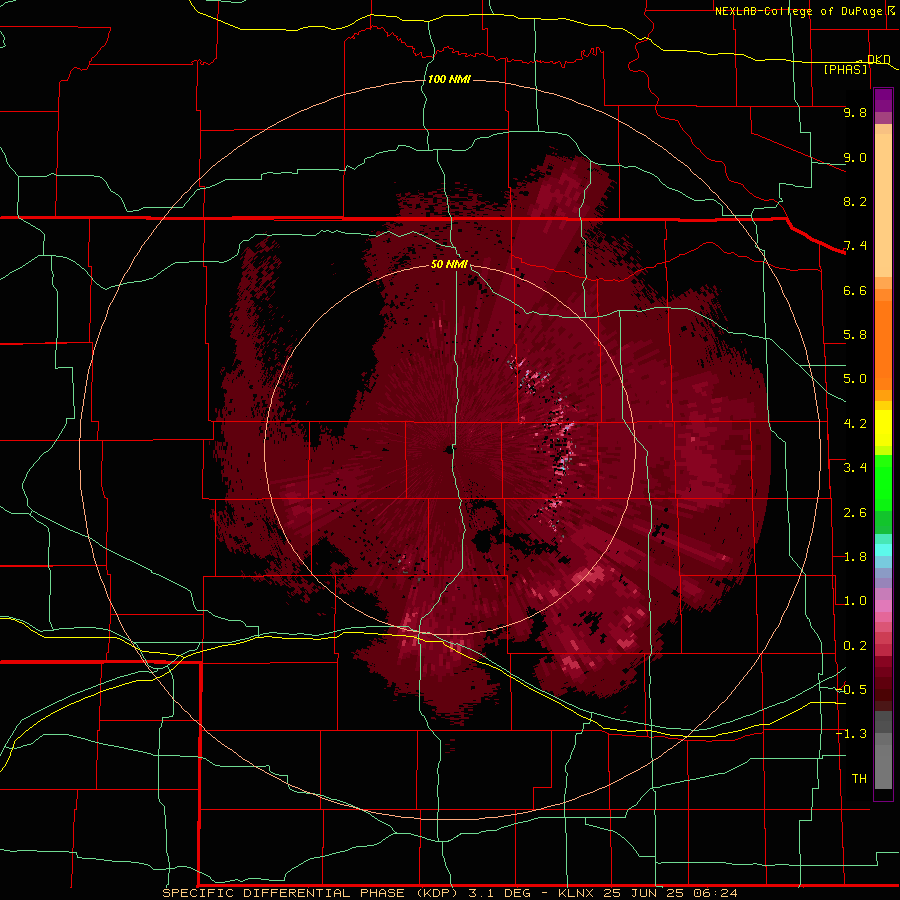Image resolution: width=900 pixels, height=900 pixels.
Task: Click the 4.2 value on the color scale
Action: click(x=855, y=424)
